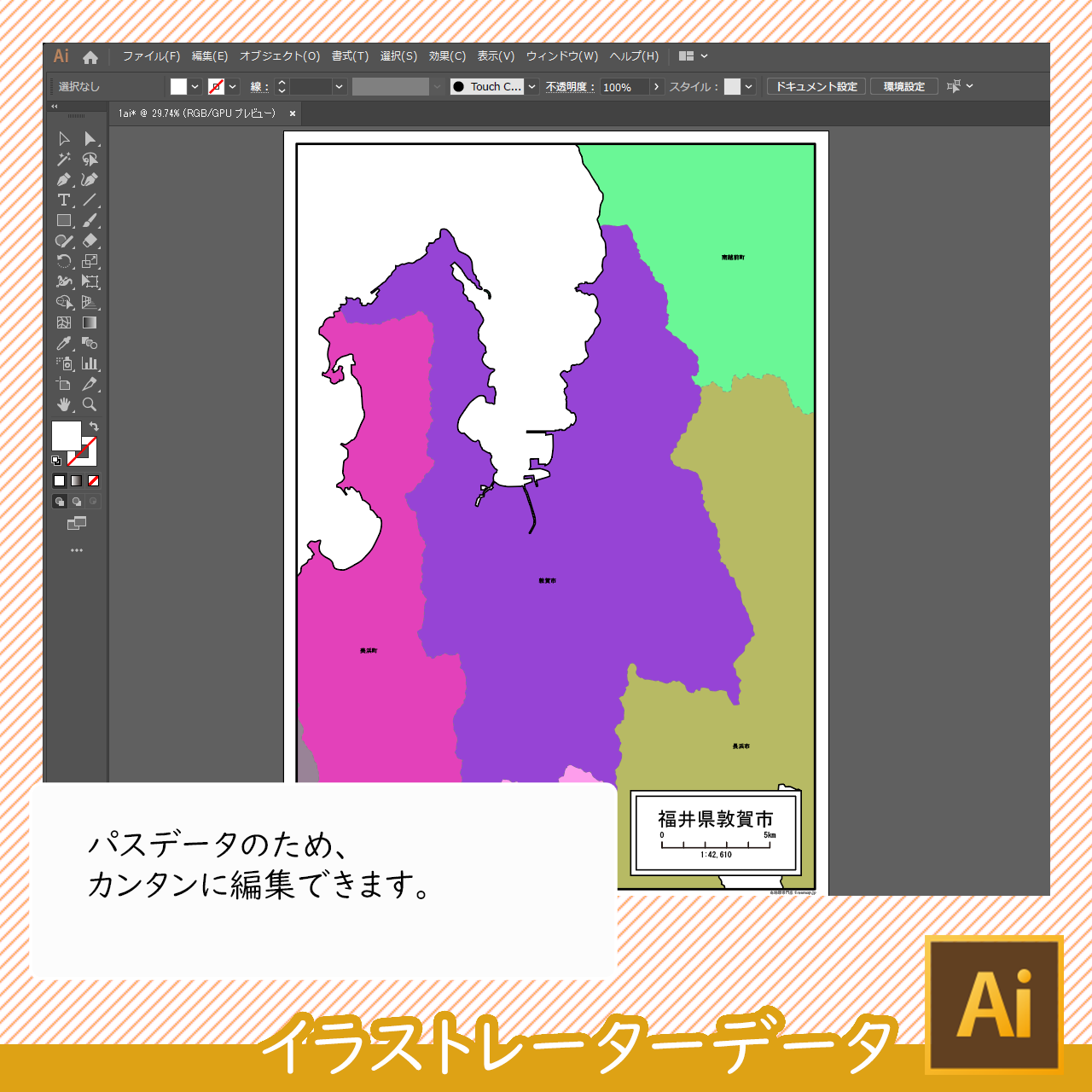Enable Draw Inside mode
Viewport: 1092px width, 1092px height.
click(x=93, y=502)
